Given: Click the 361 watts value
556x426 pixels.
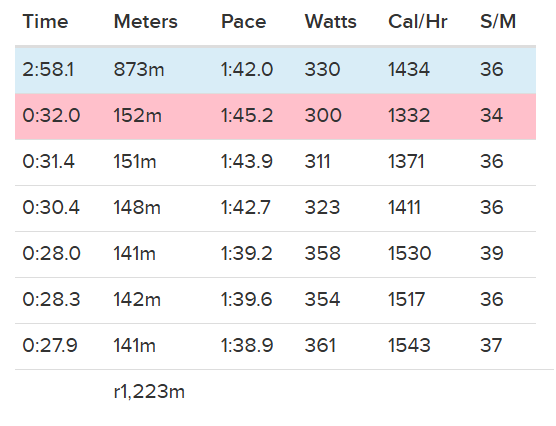Looking at the screenshot, I should pyautogui.click(x=320, y=345).
